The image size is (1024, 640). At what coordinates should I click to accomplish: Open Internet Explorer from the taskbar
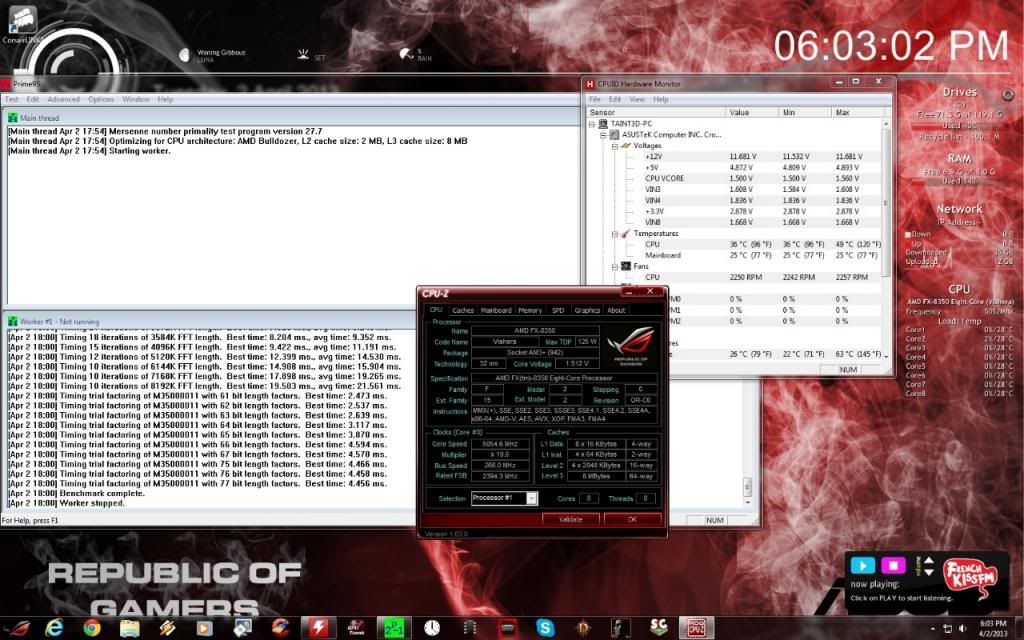point(55,627)
